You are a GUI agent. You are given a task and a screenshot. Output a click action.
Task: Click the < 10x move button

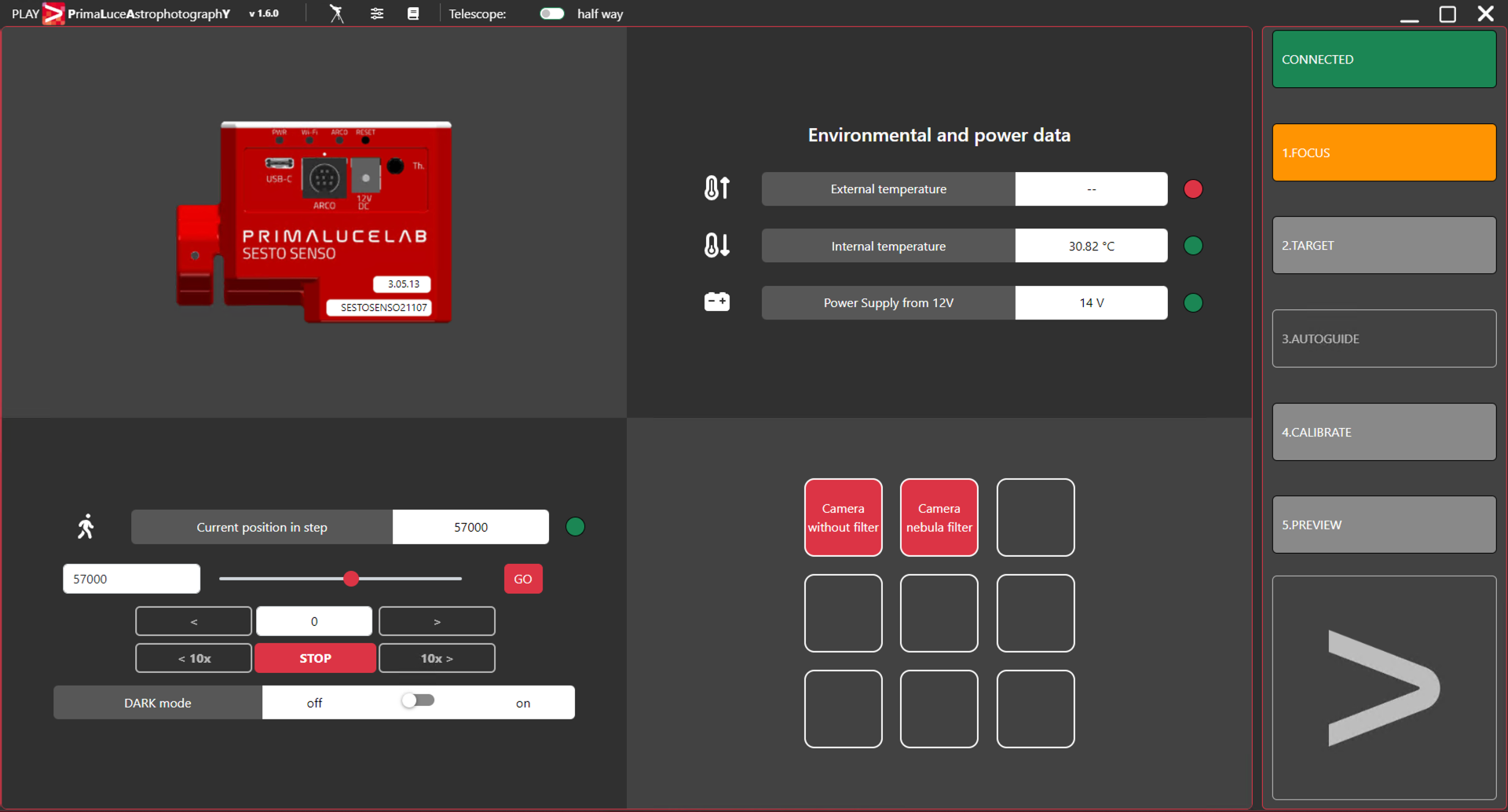[193, 658]
